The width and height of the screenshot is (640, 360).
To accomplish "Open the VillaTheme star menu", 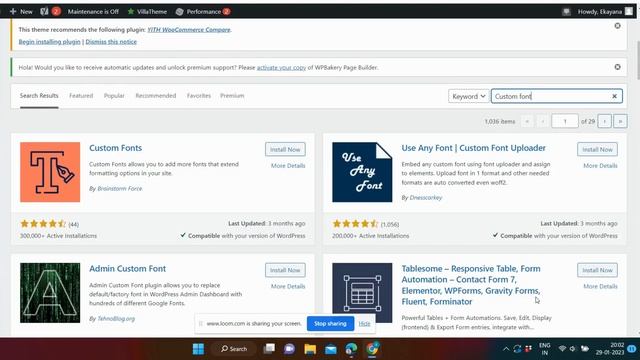I will coord(147,11).
